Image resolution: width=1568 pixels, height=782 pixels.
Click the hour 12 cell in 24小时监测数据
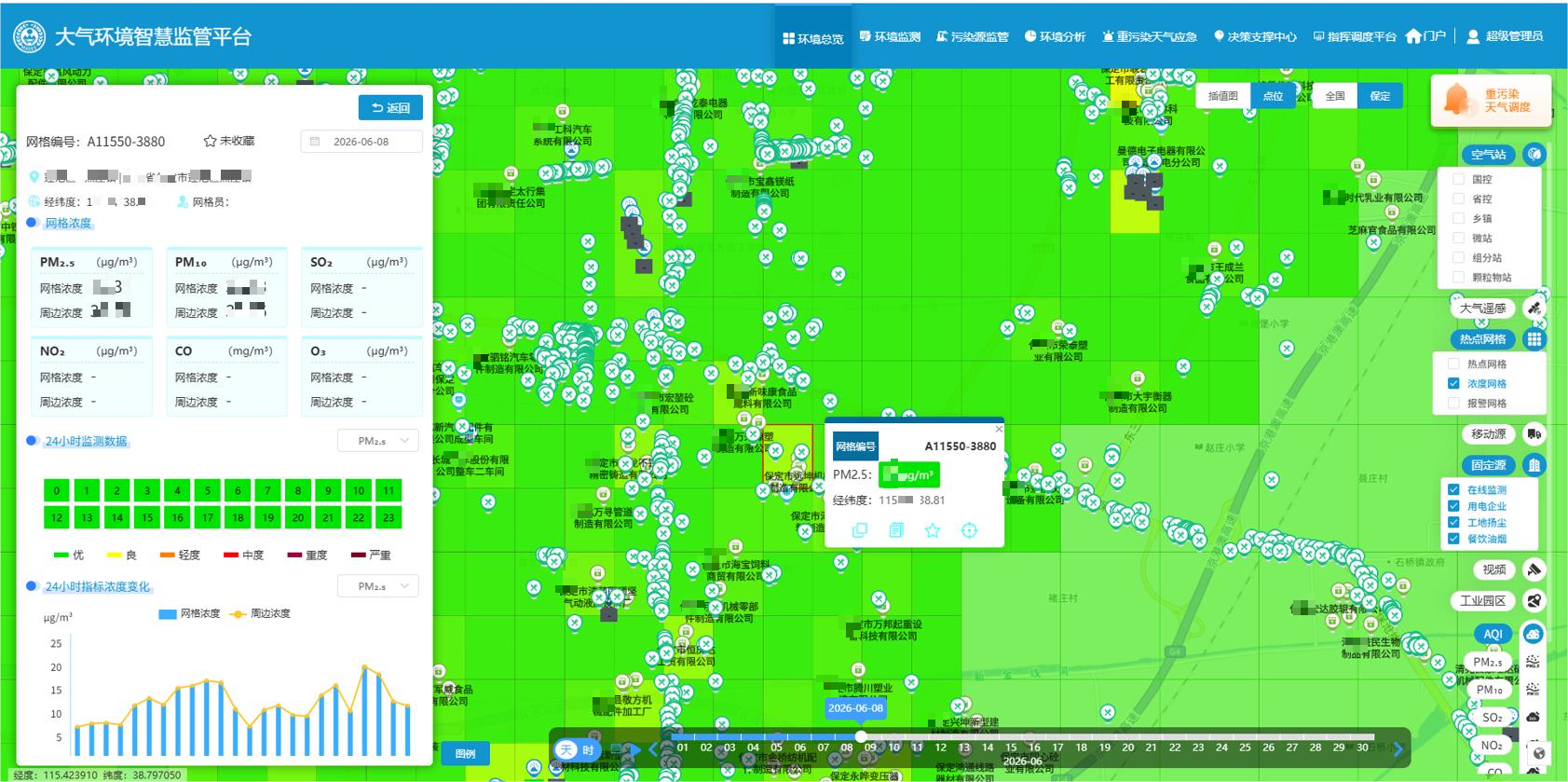(57, 517)
